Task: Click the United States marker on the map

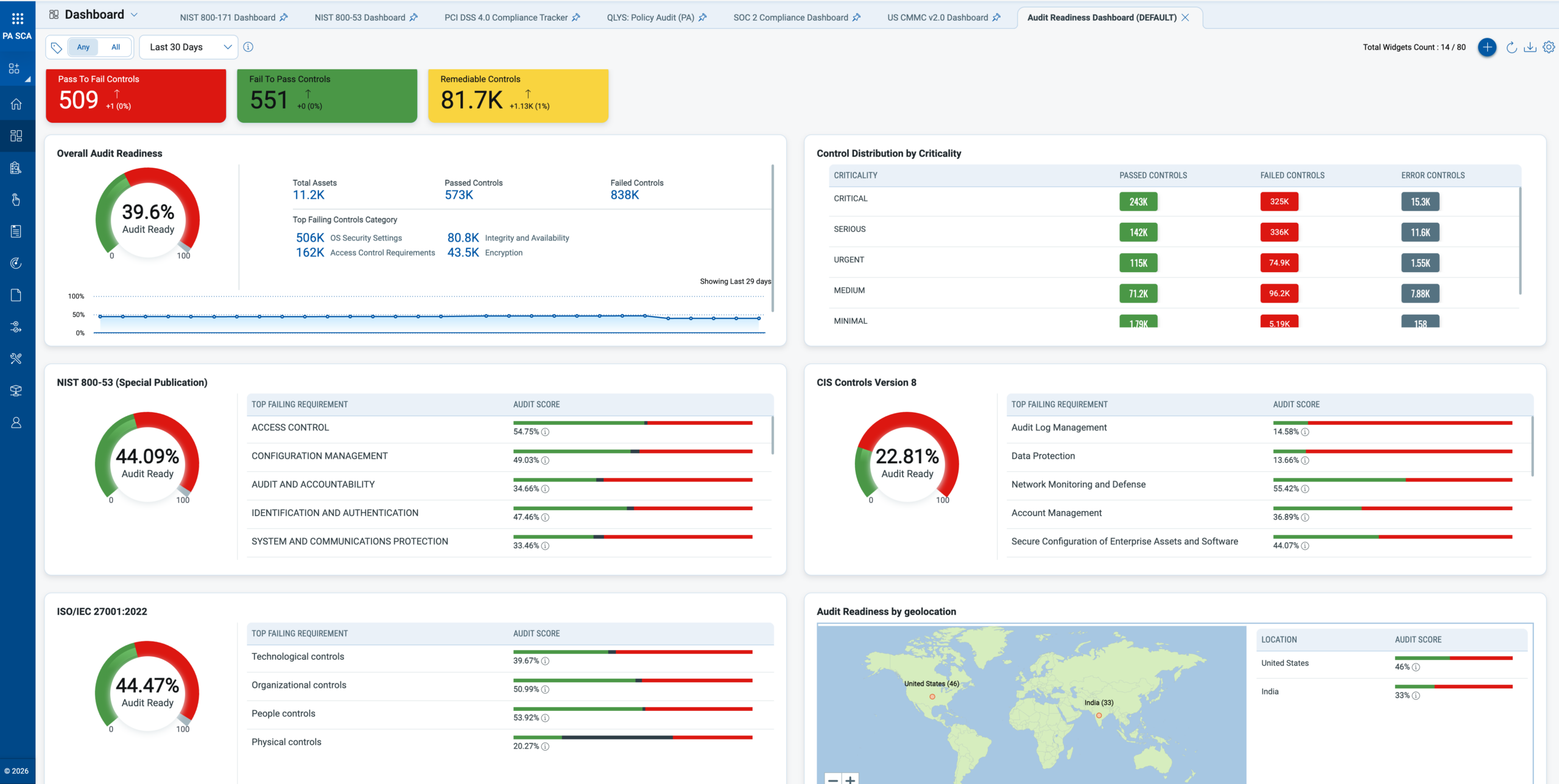Action: coord(932,696)
